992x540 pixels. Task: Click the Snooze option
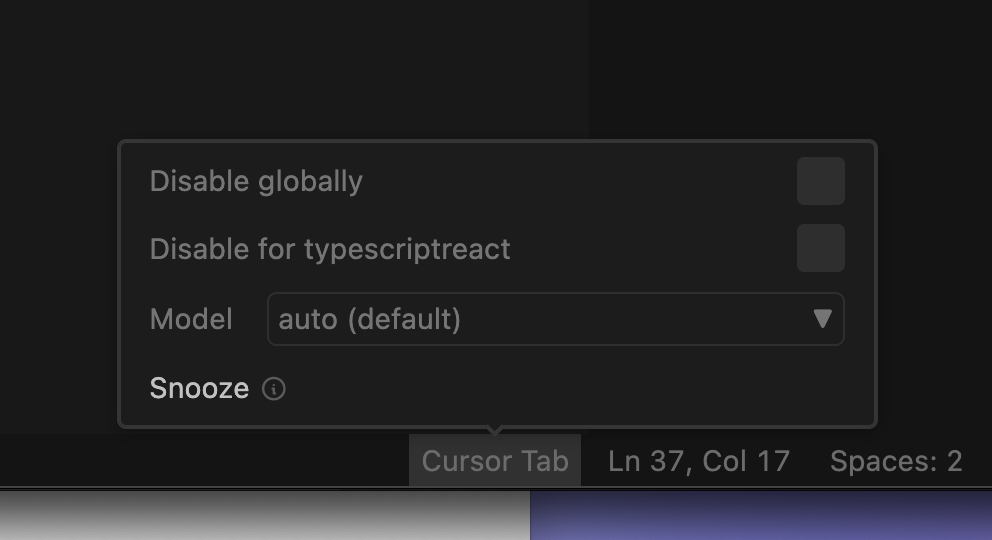tap(199, 388)
